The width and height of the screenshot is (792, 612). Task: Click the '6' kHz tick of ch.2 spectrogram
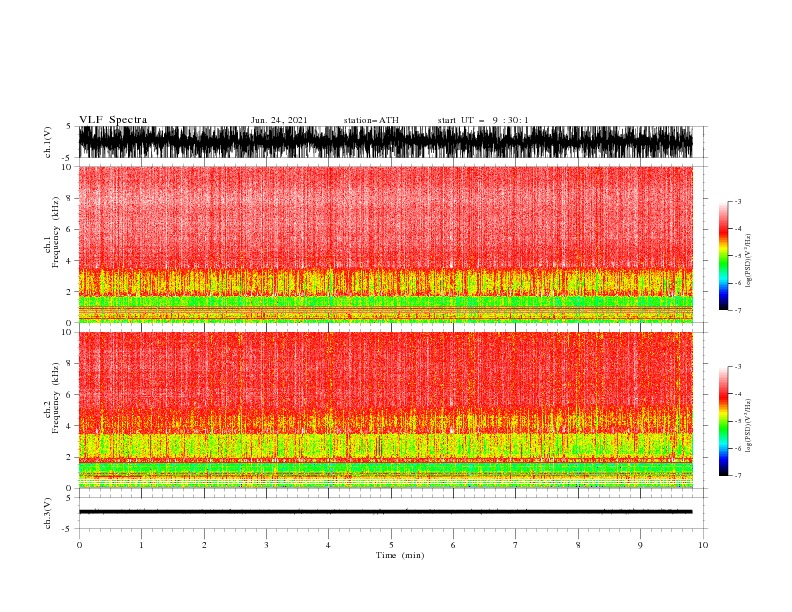coord(69,395)
